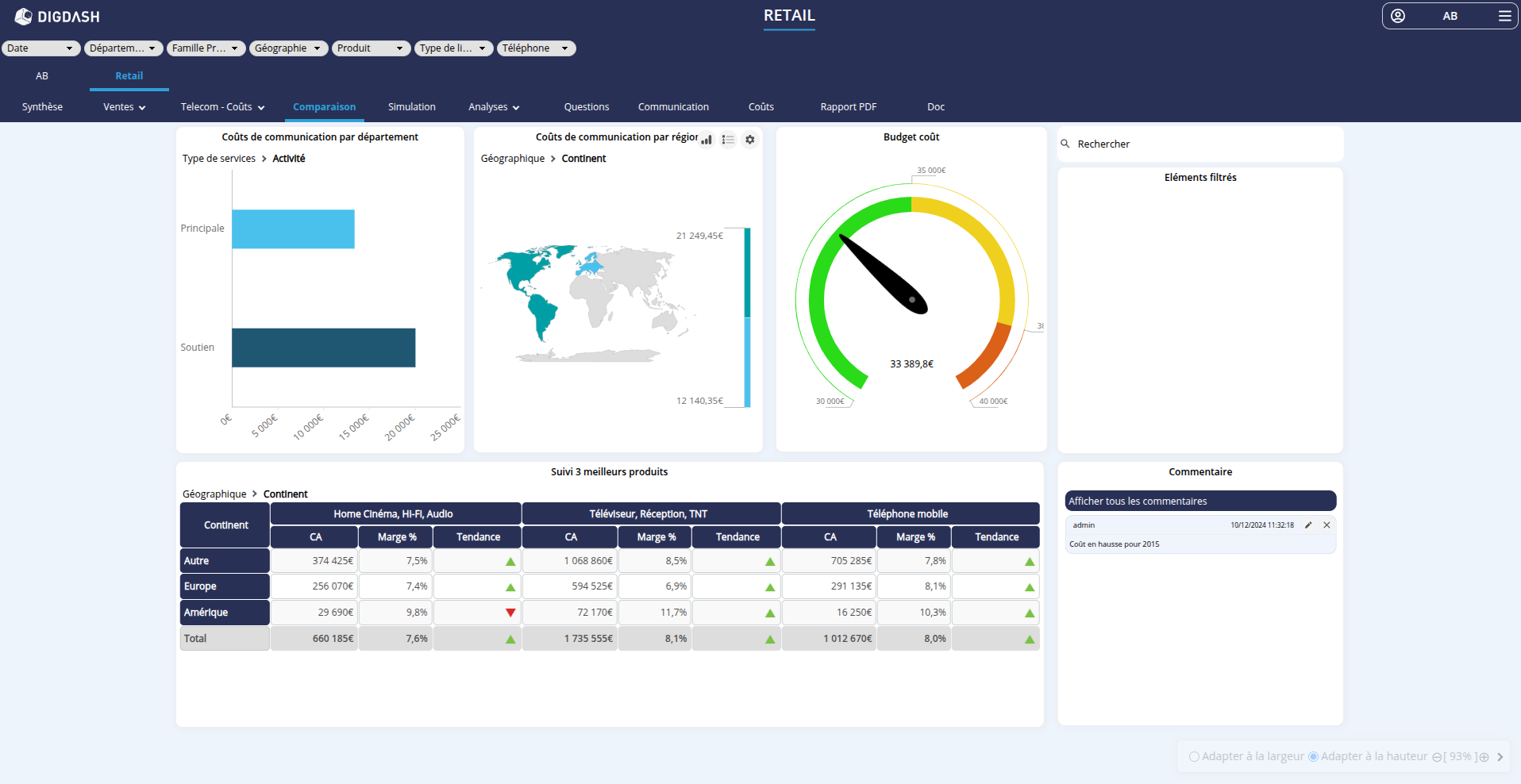Image resolution: width=1521 pixels, height=784 pixels.
Task: Expand the Géographie filter dropdown
Action: 288,48
